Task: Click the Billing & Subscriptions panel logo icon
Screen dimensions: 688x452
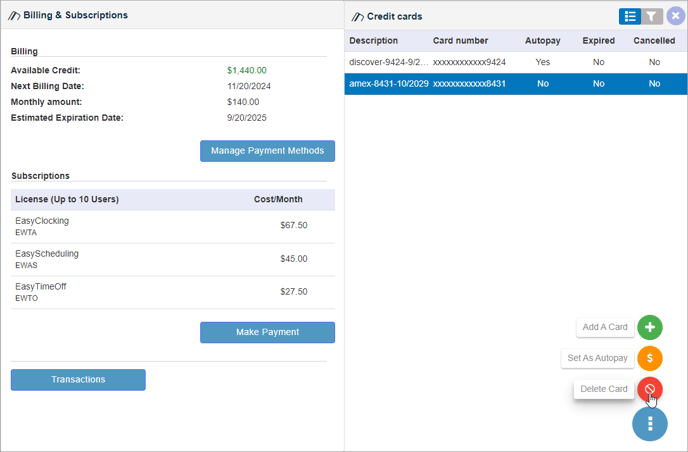Action: point(14,15)
